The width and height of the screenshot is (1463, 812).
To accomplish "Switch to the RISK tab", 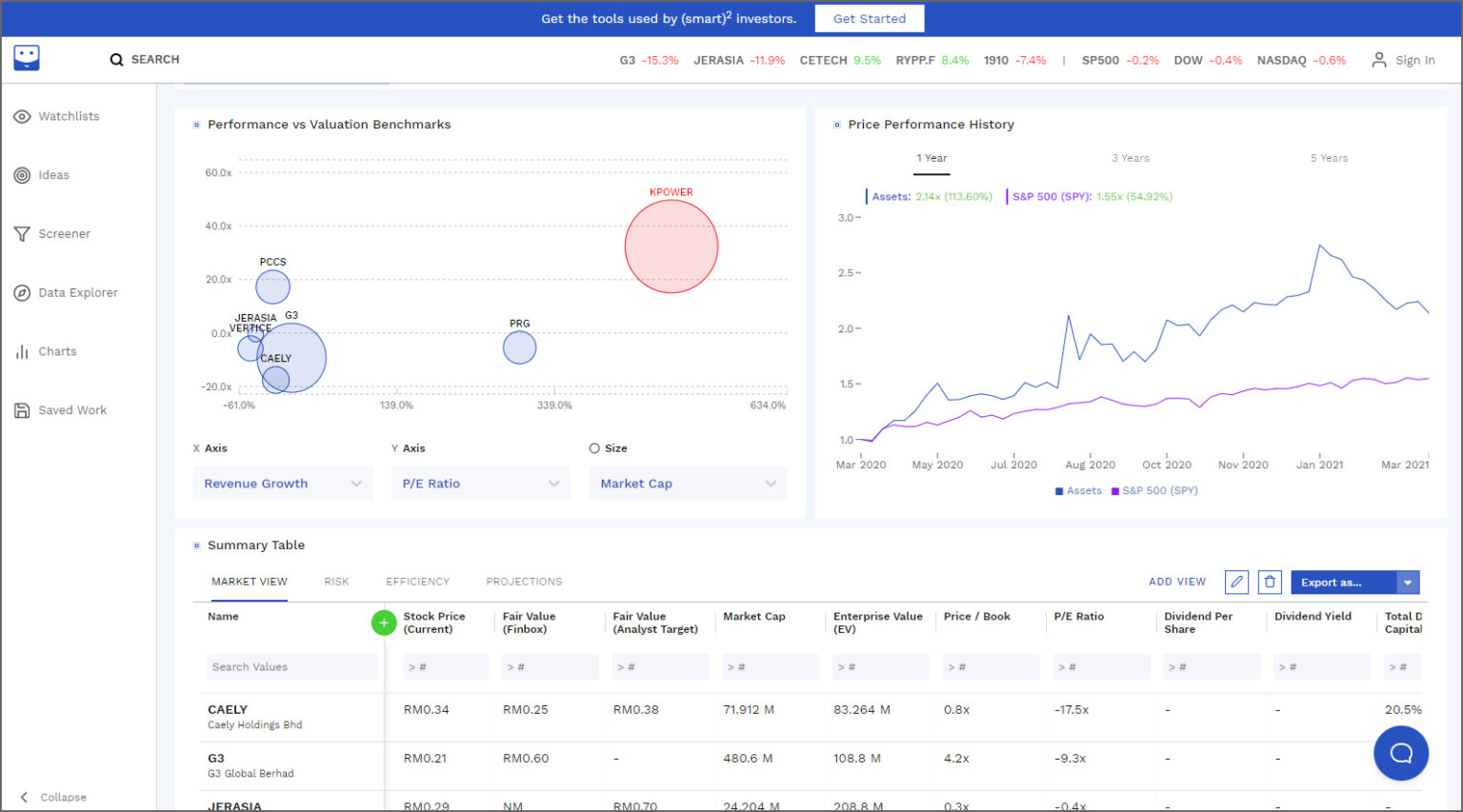I will [336, 582].
